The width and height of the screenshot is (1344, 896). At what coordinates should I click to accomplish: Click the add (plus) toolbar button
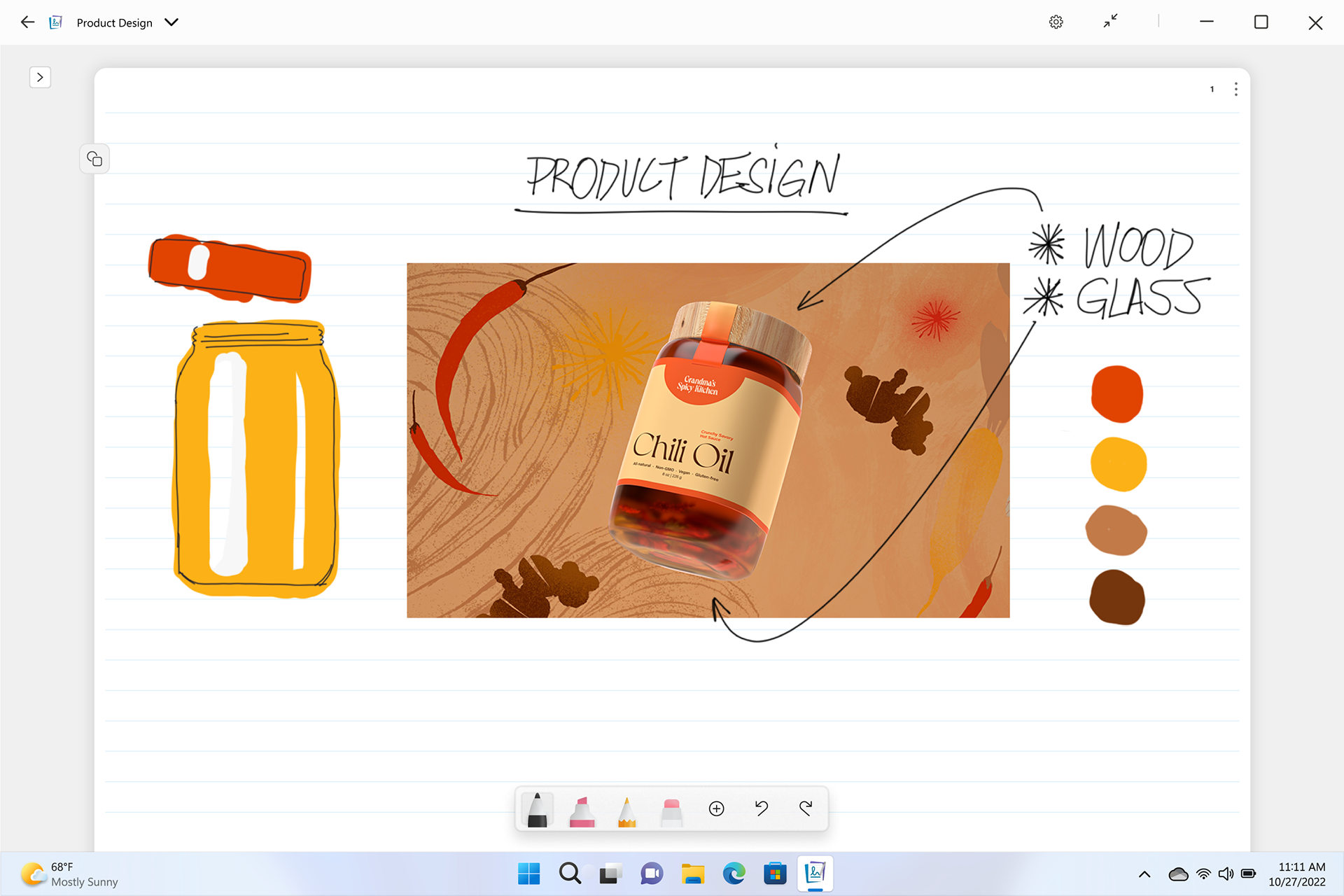point(716,808)
